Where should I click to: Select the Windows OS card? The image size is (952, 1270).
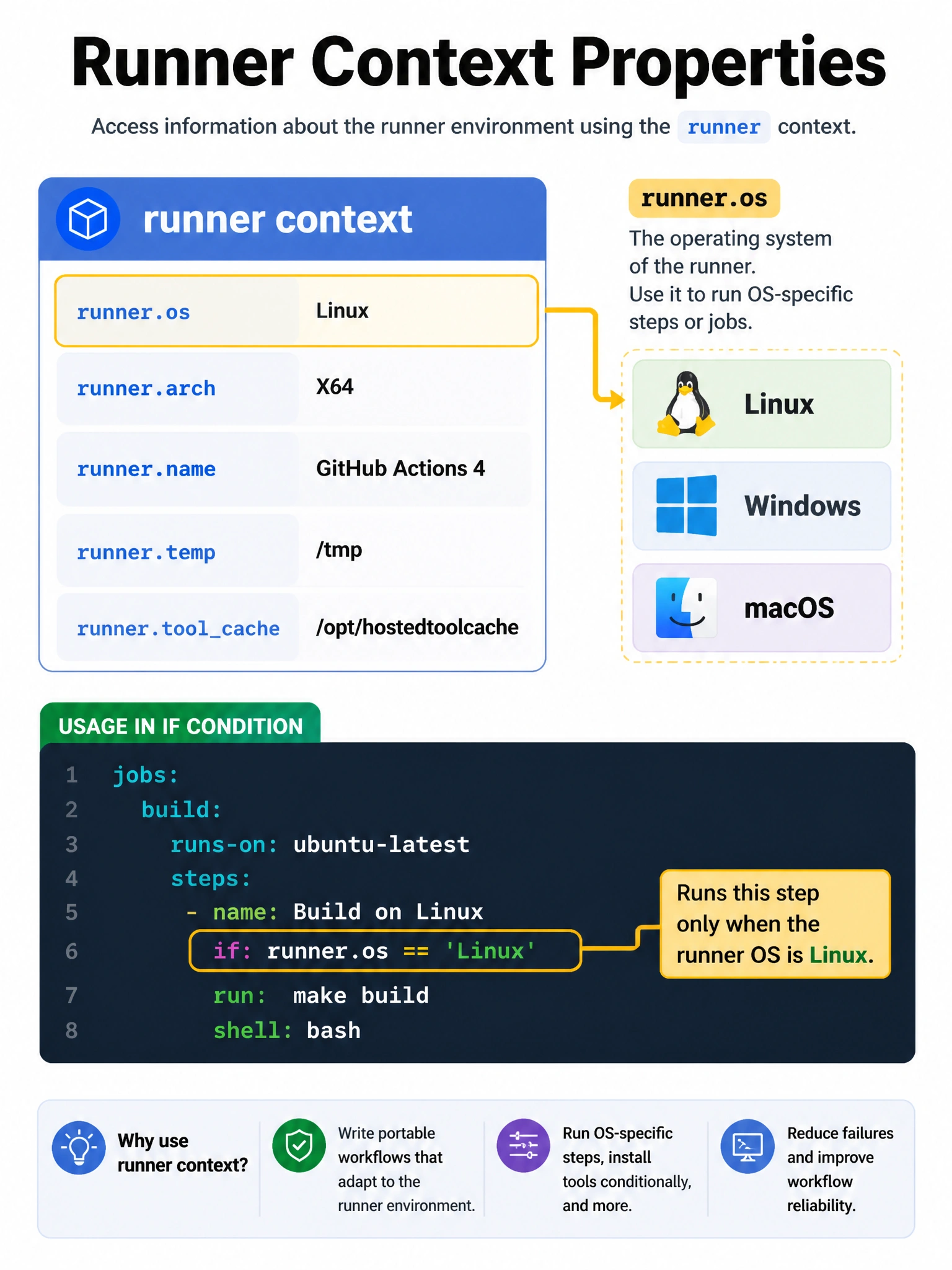[761, 505]
